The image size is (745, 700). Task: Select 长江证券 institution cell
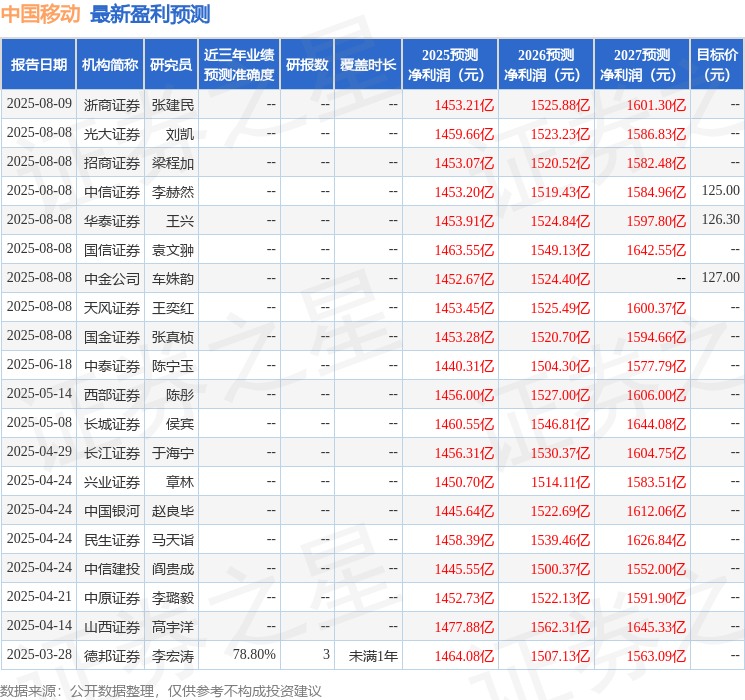coord(112,453)
